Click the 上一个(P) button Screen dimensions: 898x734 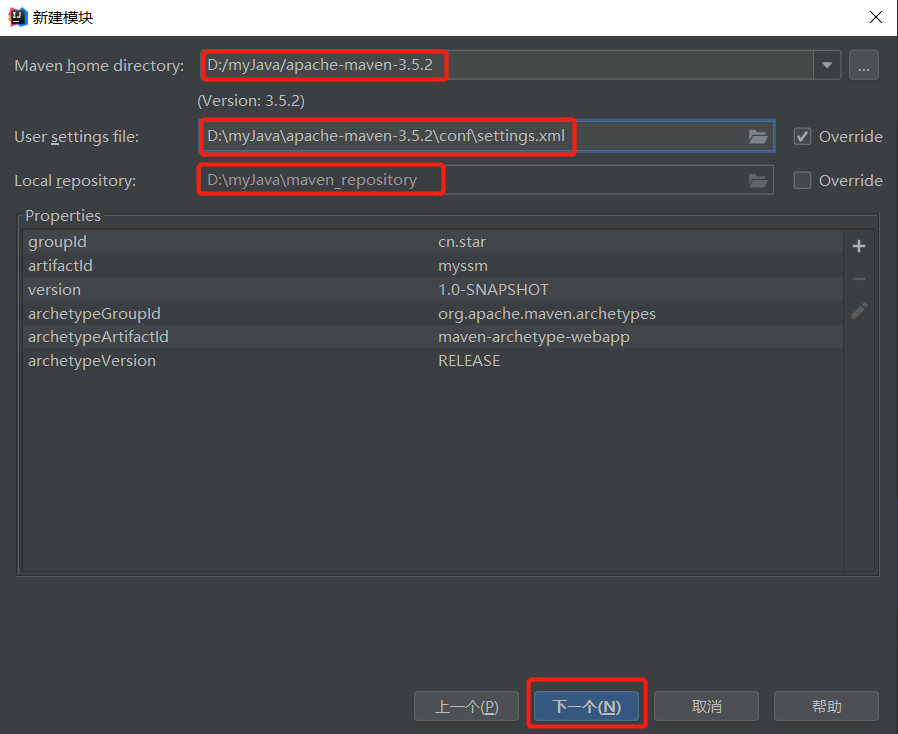pos(466,705)
